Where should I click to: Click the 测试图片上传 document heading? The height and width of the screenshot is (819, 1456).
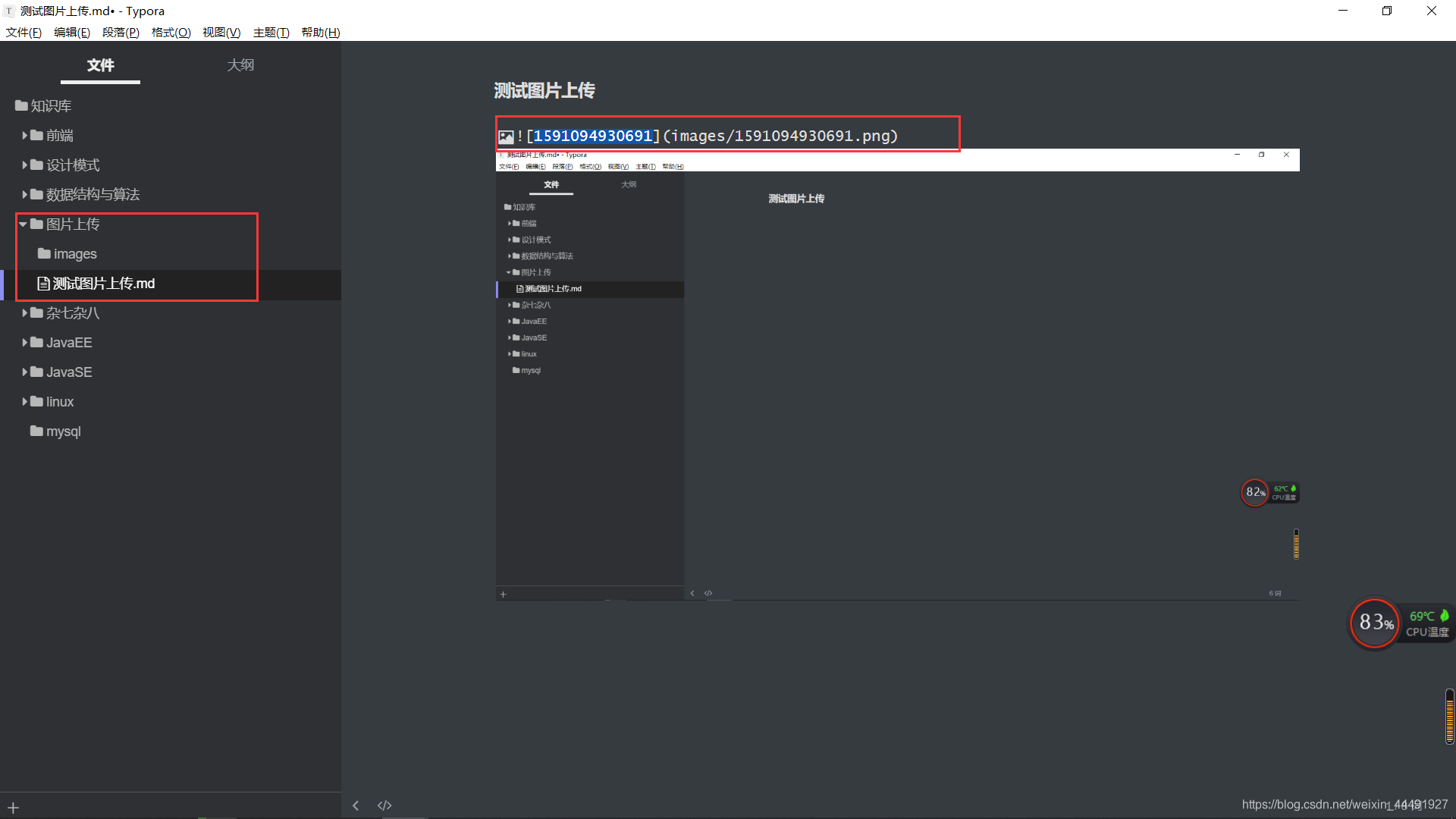pos(544,91)
